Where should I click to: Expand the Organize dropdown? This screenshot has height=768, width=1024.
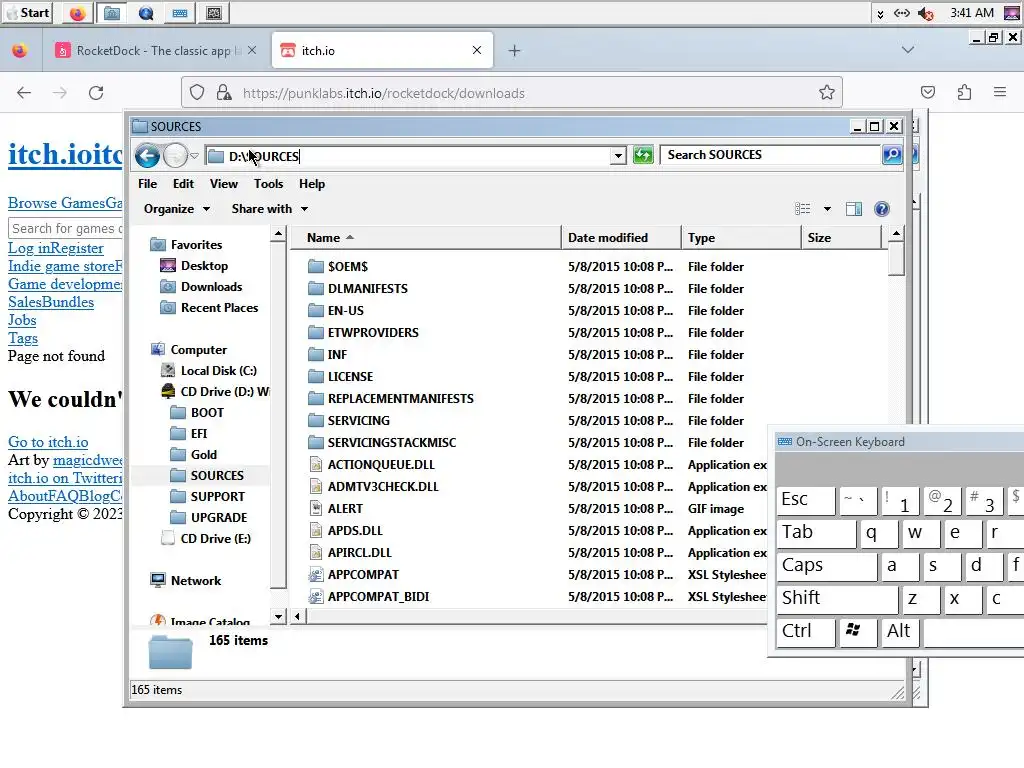pyautogui.click(x=177, y=209)
